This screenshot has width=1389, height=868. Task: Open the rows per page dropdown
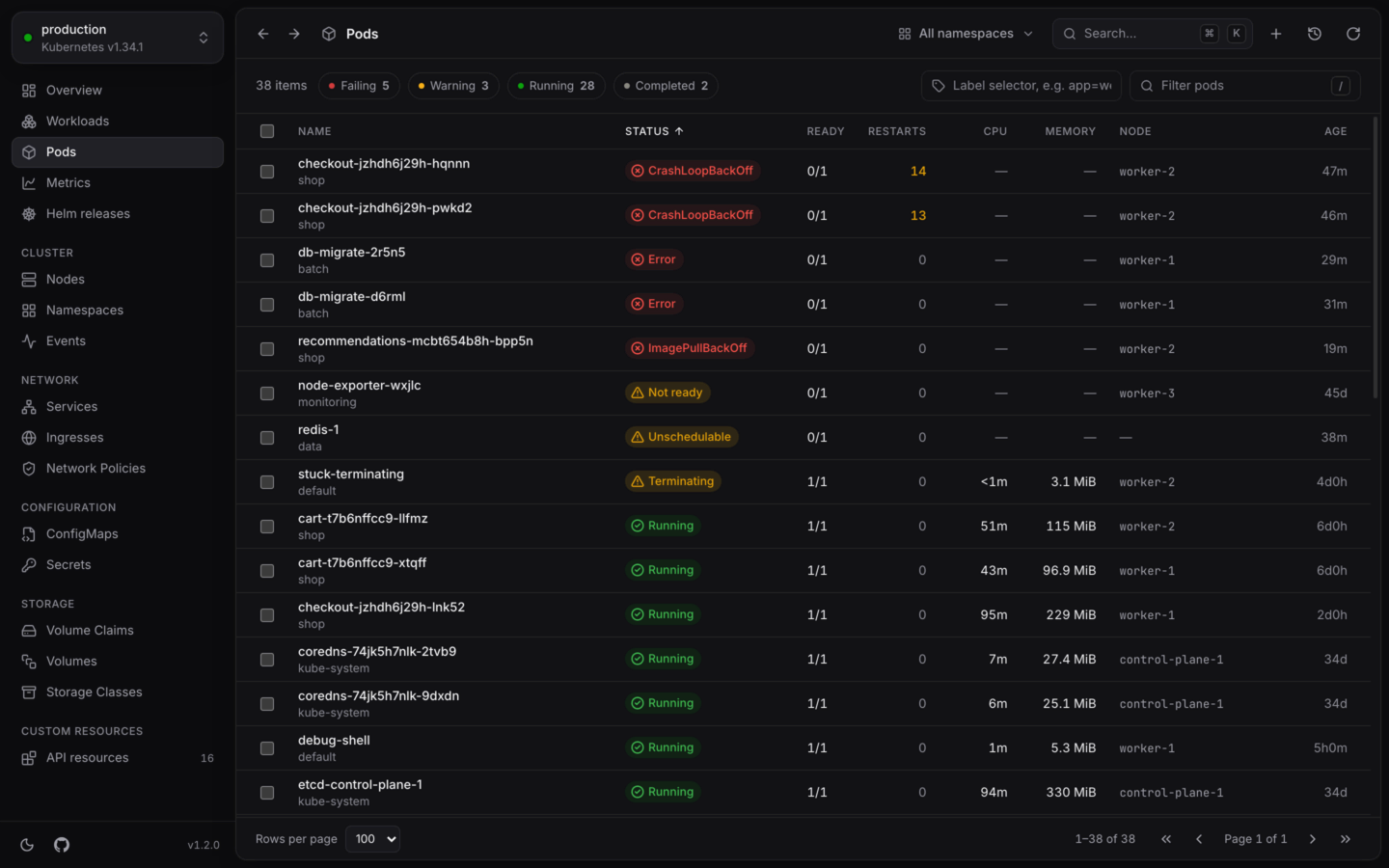[372, 839]
